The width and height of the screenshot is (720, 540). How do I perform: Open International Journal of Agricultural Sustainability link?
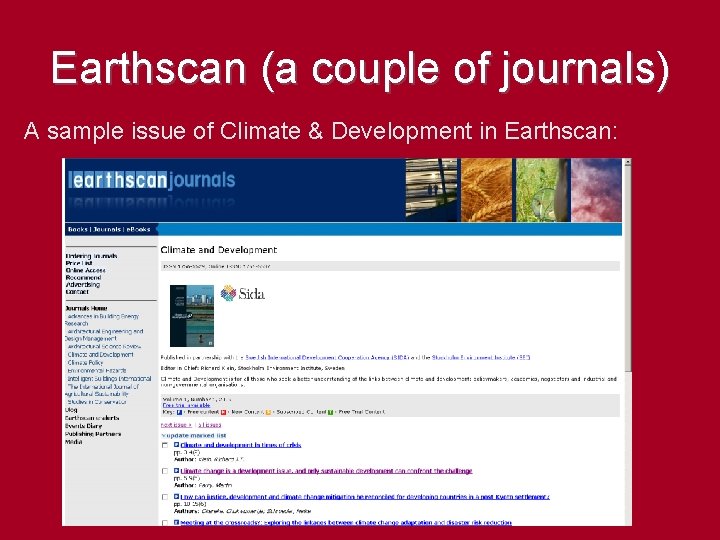coord(102,390)
